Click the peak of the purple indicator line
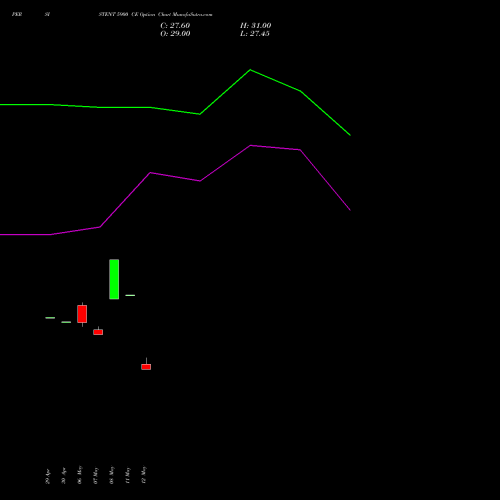500x500 pixels. coord(250,145)
